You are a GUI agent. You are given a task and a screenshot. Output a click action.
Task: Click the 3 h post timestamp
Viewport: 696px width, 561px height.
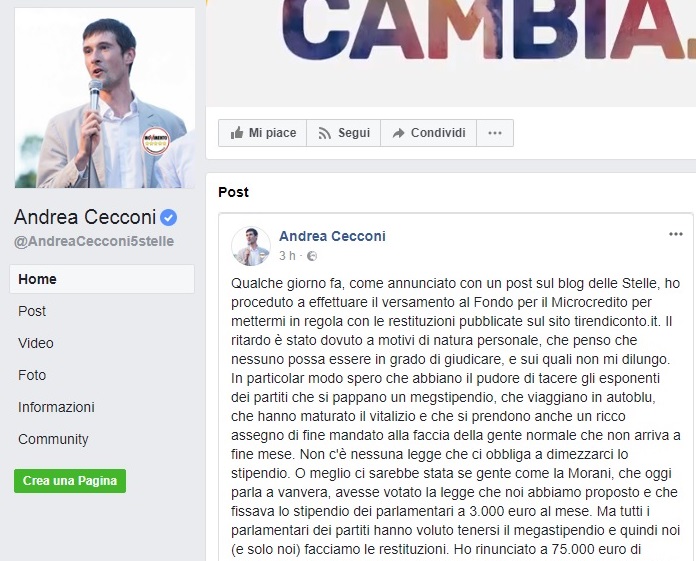287,256
